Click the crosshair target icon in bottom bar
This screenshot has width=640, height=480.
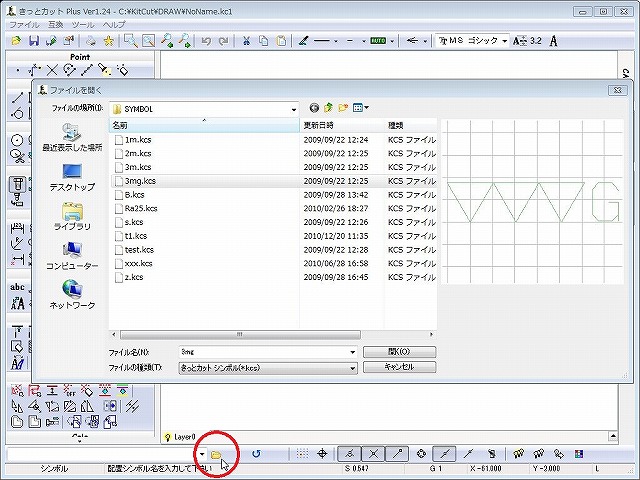coord(322,453)
